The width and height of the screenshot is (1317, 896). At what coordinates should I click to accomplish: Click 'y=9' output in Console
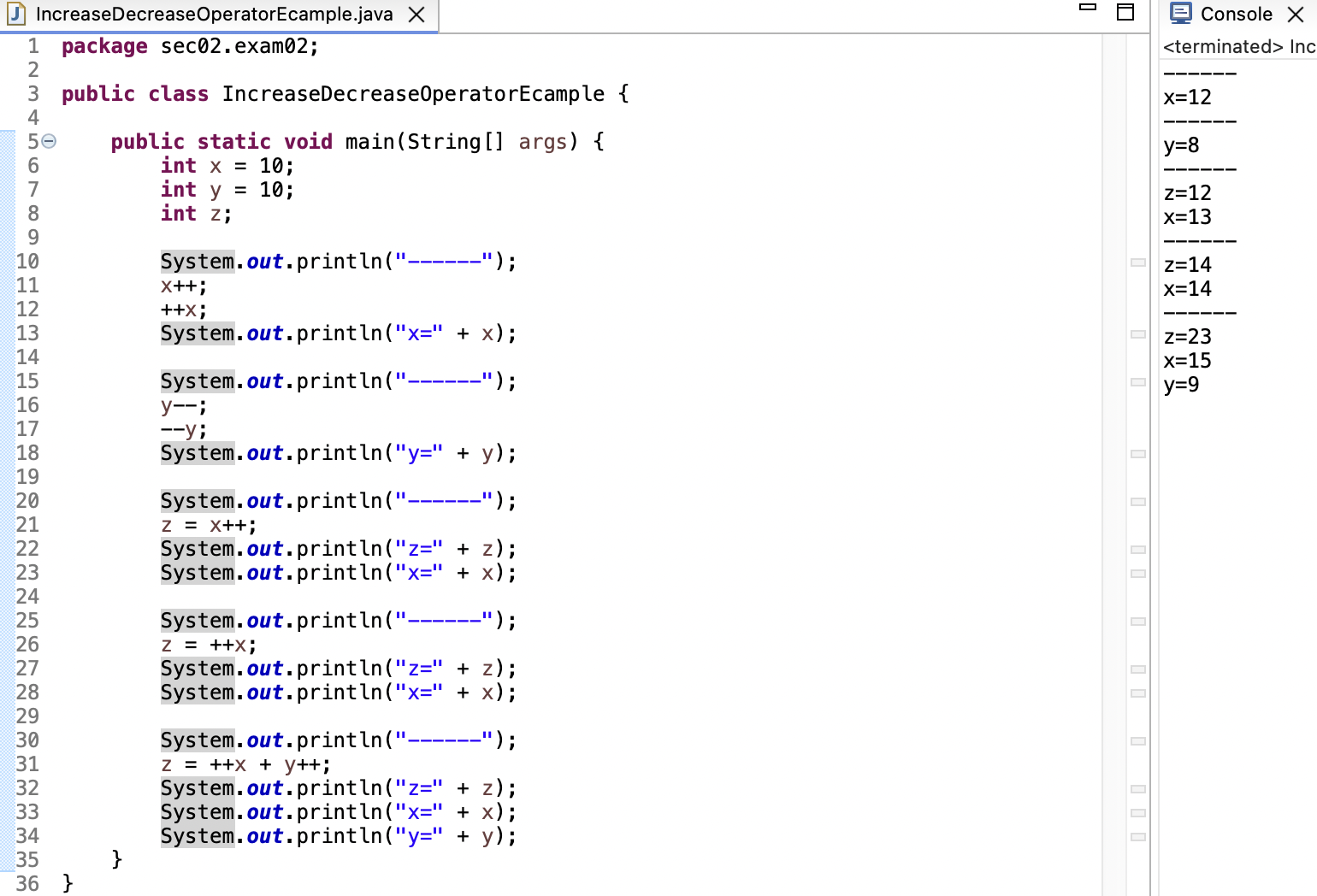tap(1181, 386)
